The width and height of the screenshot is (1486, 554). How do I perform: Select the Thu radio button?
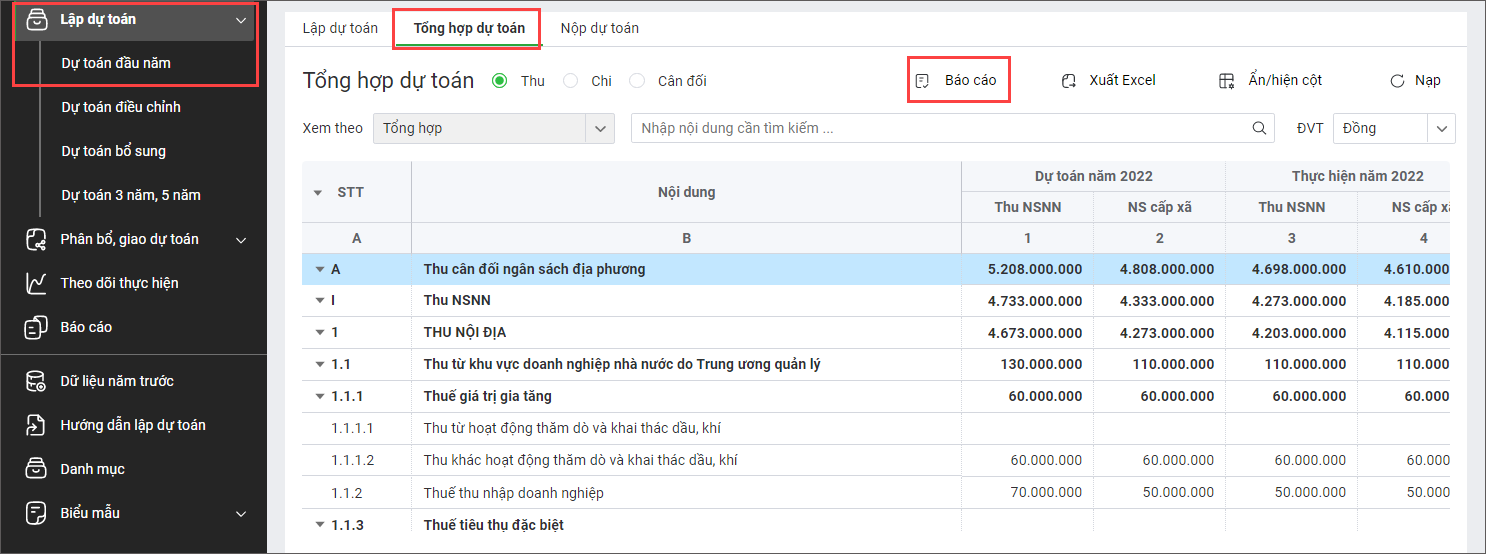click(500, 81)
